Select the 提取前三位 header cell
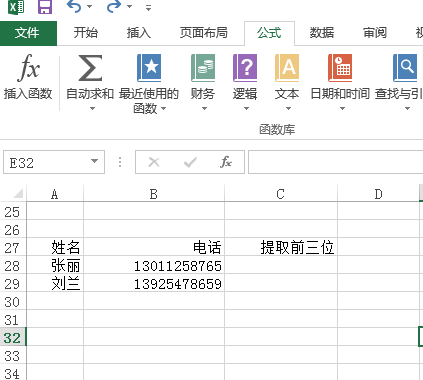 coord(281,247)
